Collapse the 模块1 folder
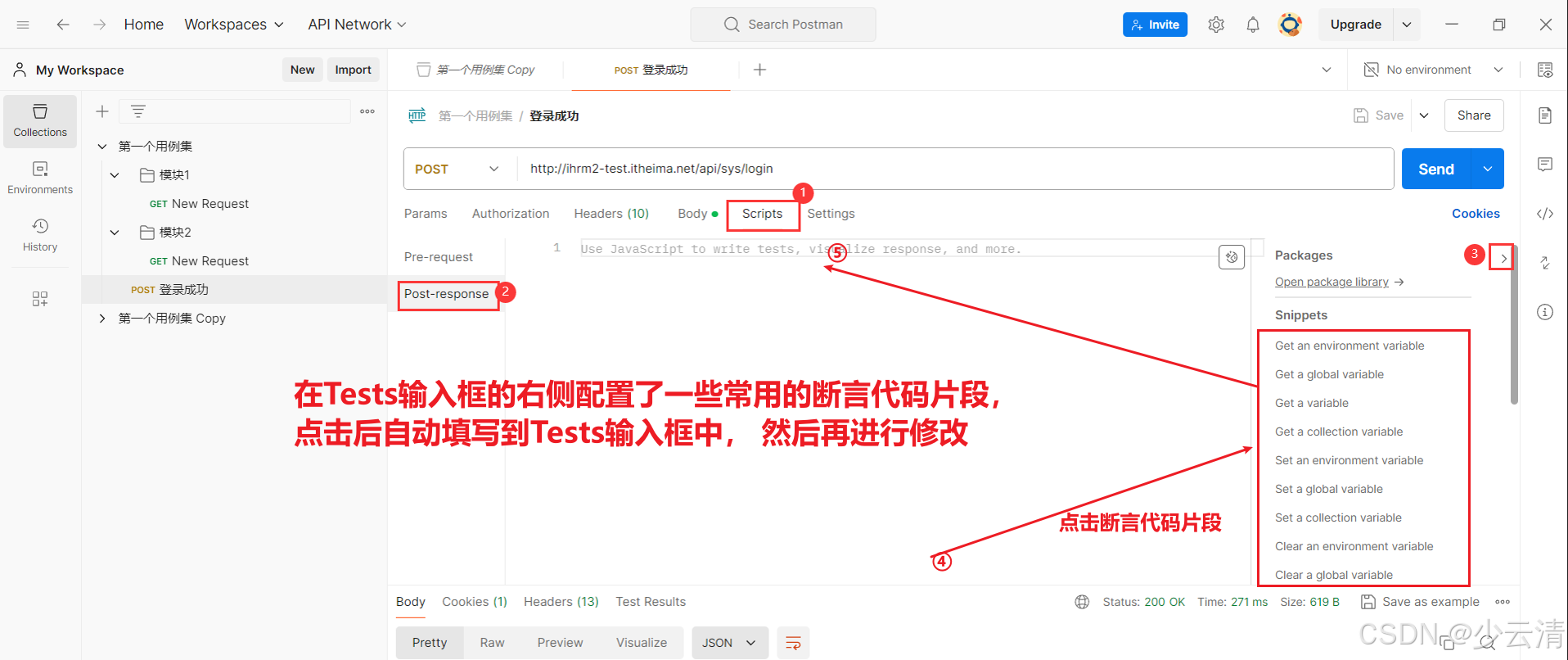This screenshot has height=660, width=1568. click(115, 175)
